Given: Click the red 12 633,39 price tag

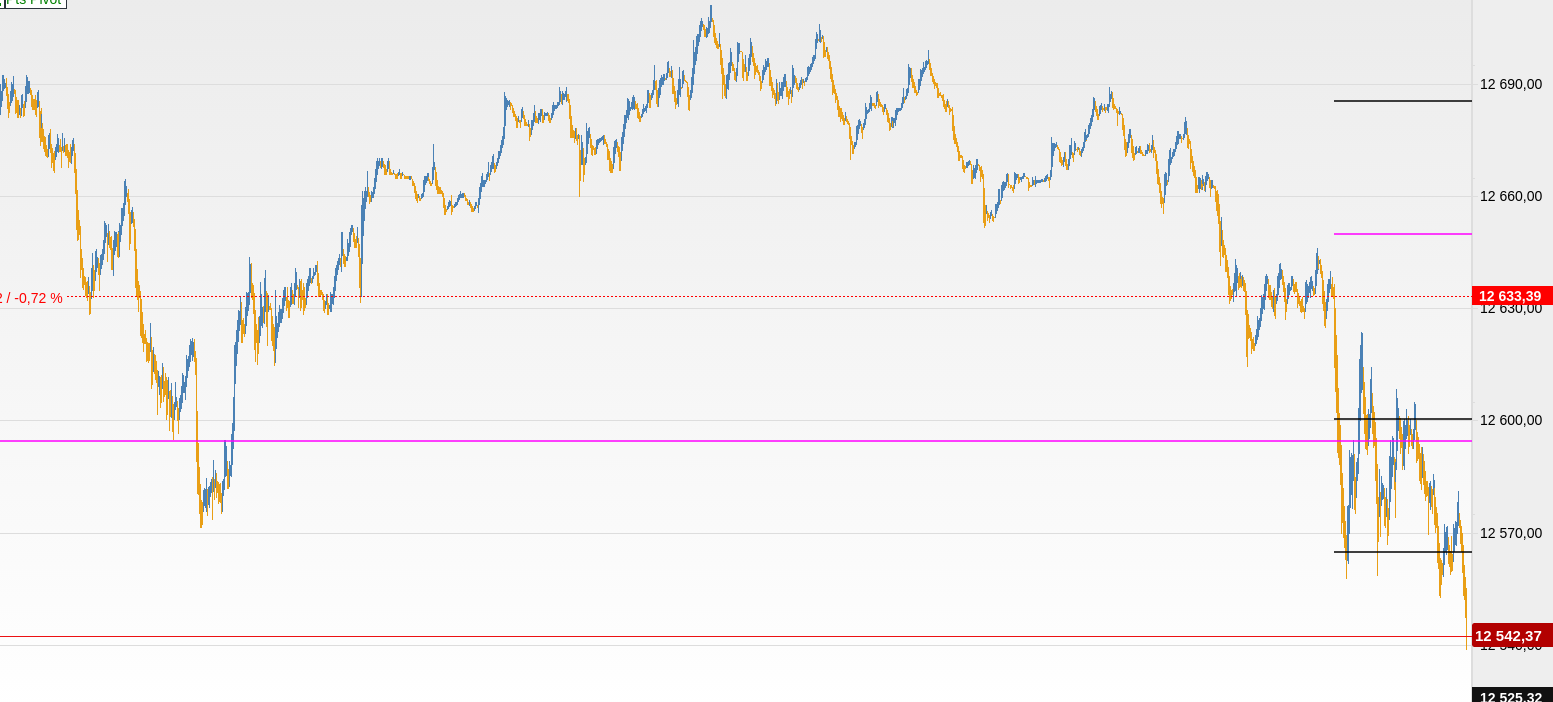Looking at the screenshot, I should pyautogui.click(x=1511, y=296).
